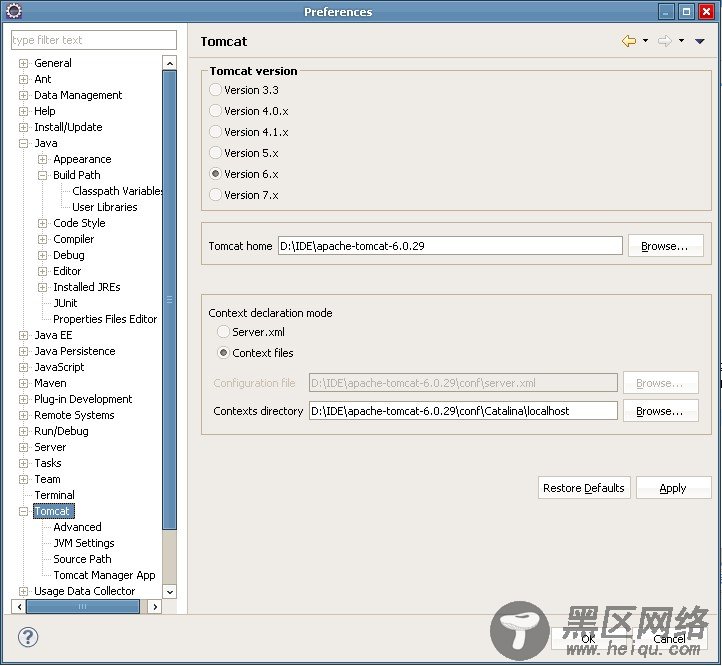Select JavaScript preferences category
Viewport: 722px width, 666px height.
click(x=59, y=367)
